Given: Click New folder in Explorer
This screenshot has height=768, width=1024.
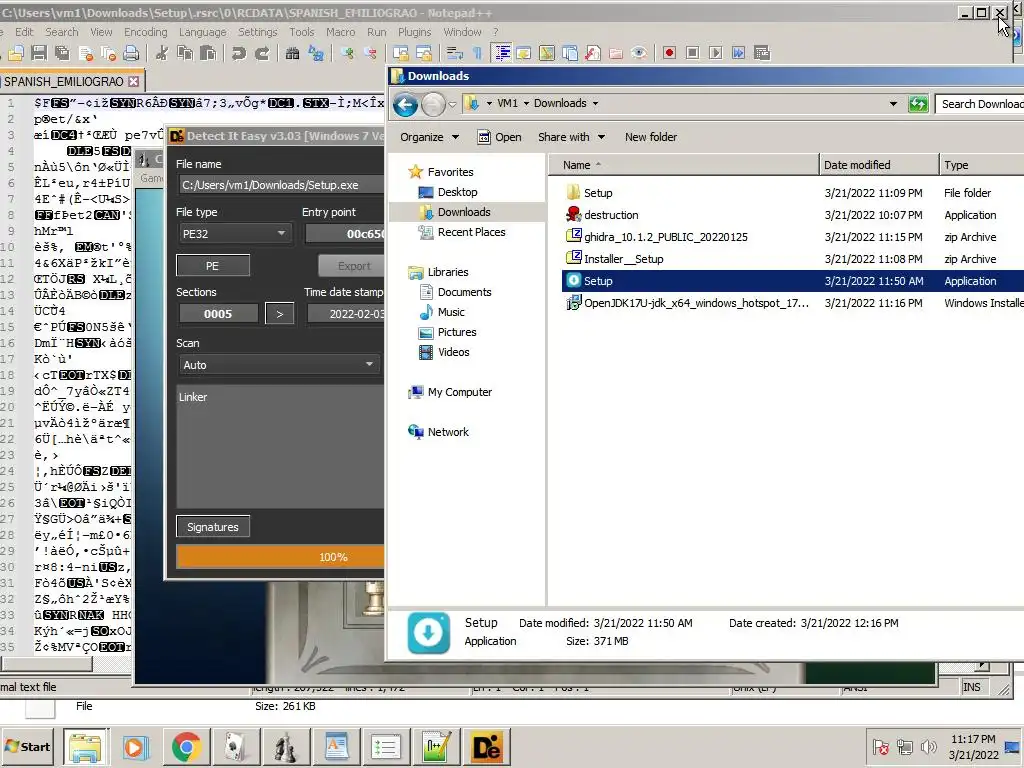Looking at the screenshot, I should click(x=650, y=137).
